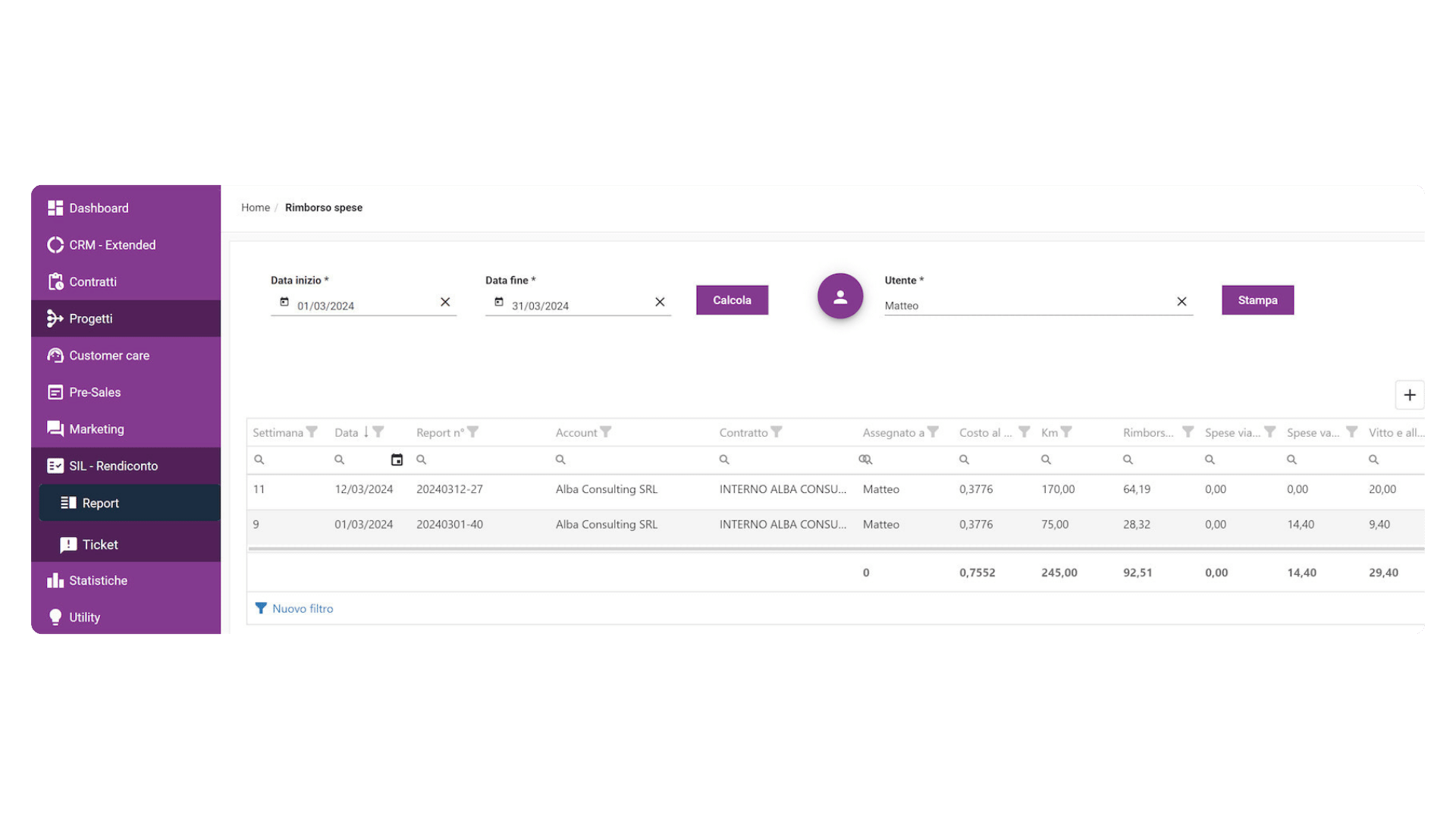Click the round purple user button
1456x819 pixels.
click(840, 297)
